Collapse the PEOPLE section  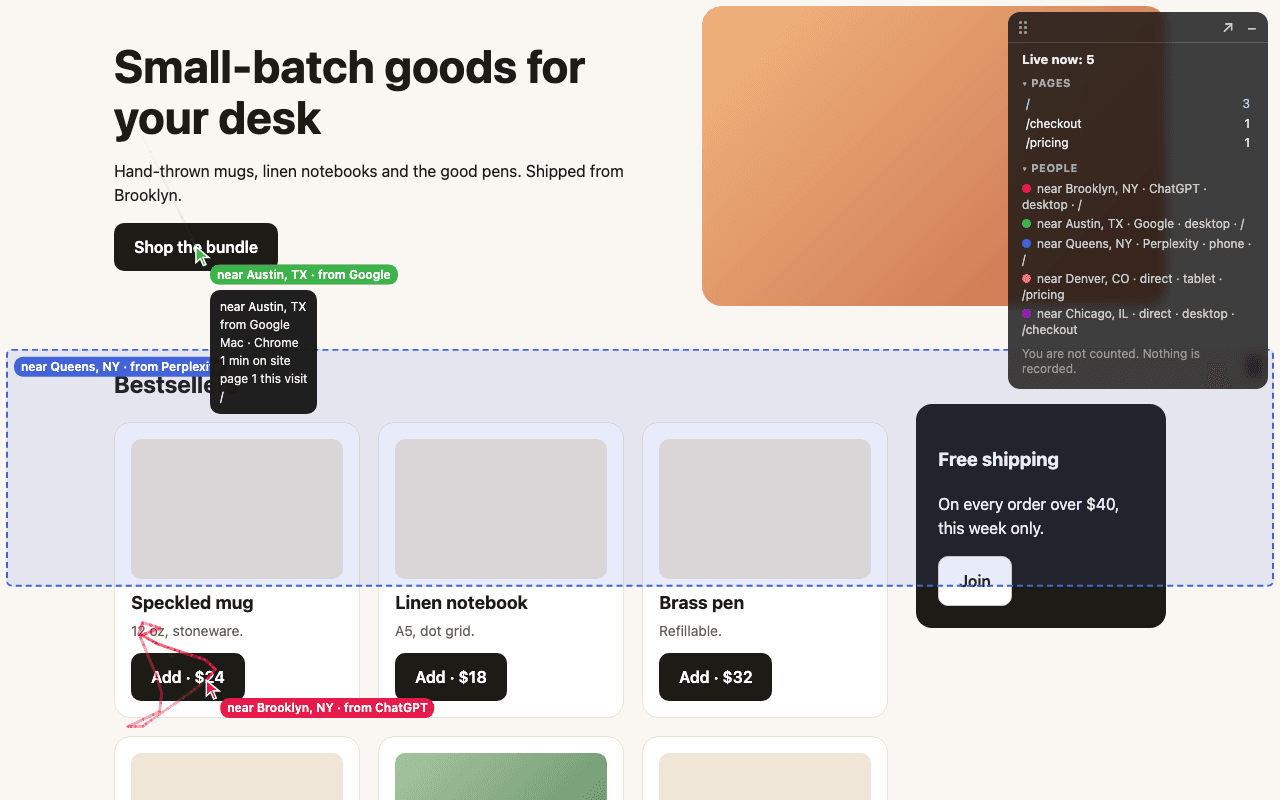[x=1049, y=169]
